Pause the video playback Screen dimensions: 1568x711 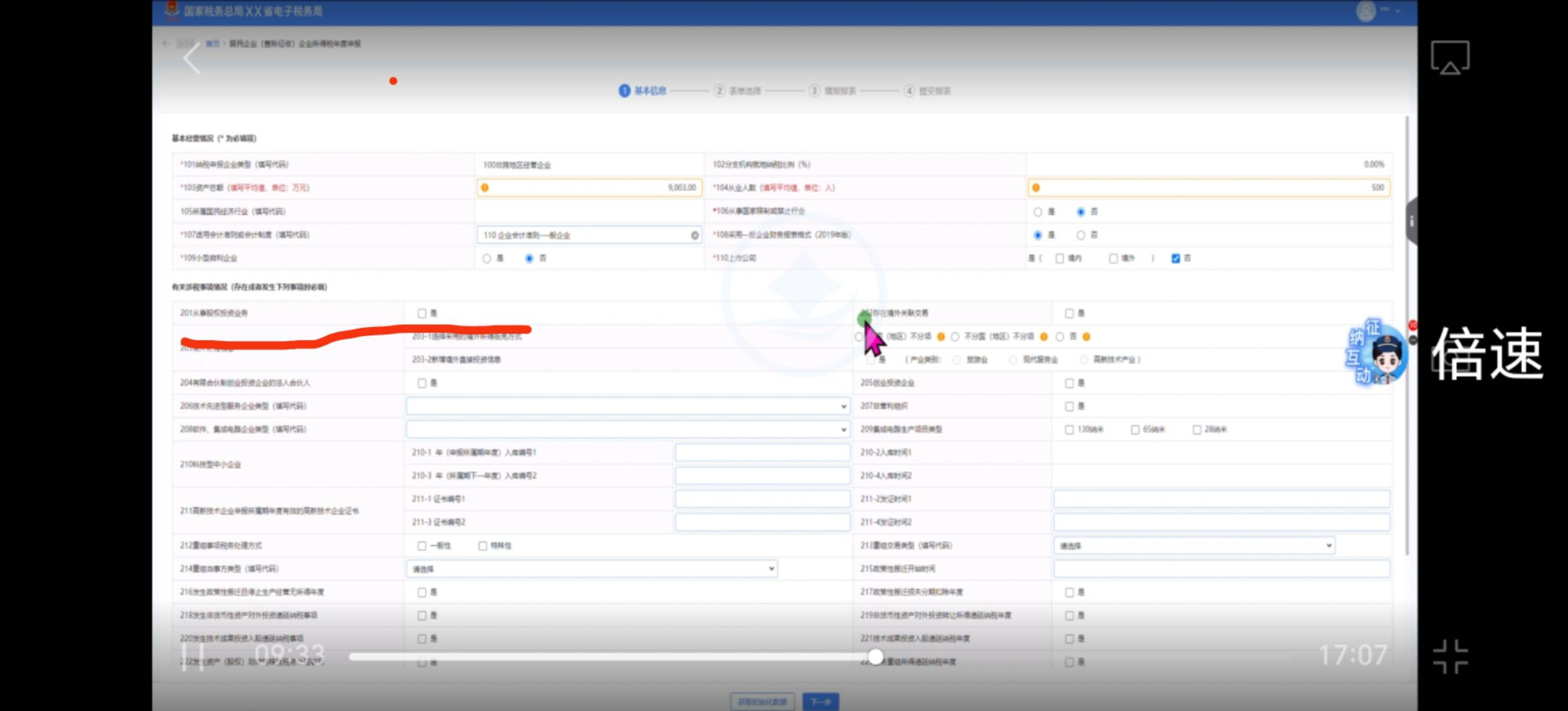[193, 656]
